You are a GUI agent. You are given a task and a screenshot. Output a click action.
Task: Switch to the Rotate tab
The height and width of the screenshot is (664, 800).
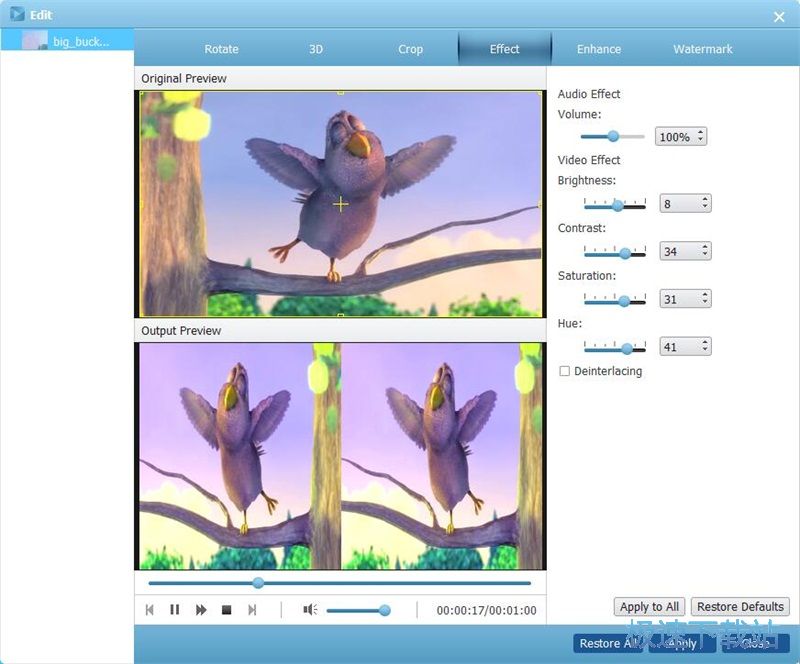tap(221, 49)
